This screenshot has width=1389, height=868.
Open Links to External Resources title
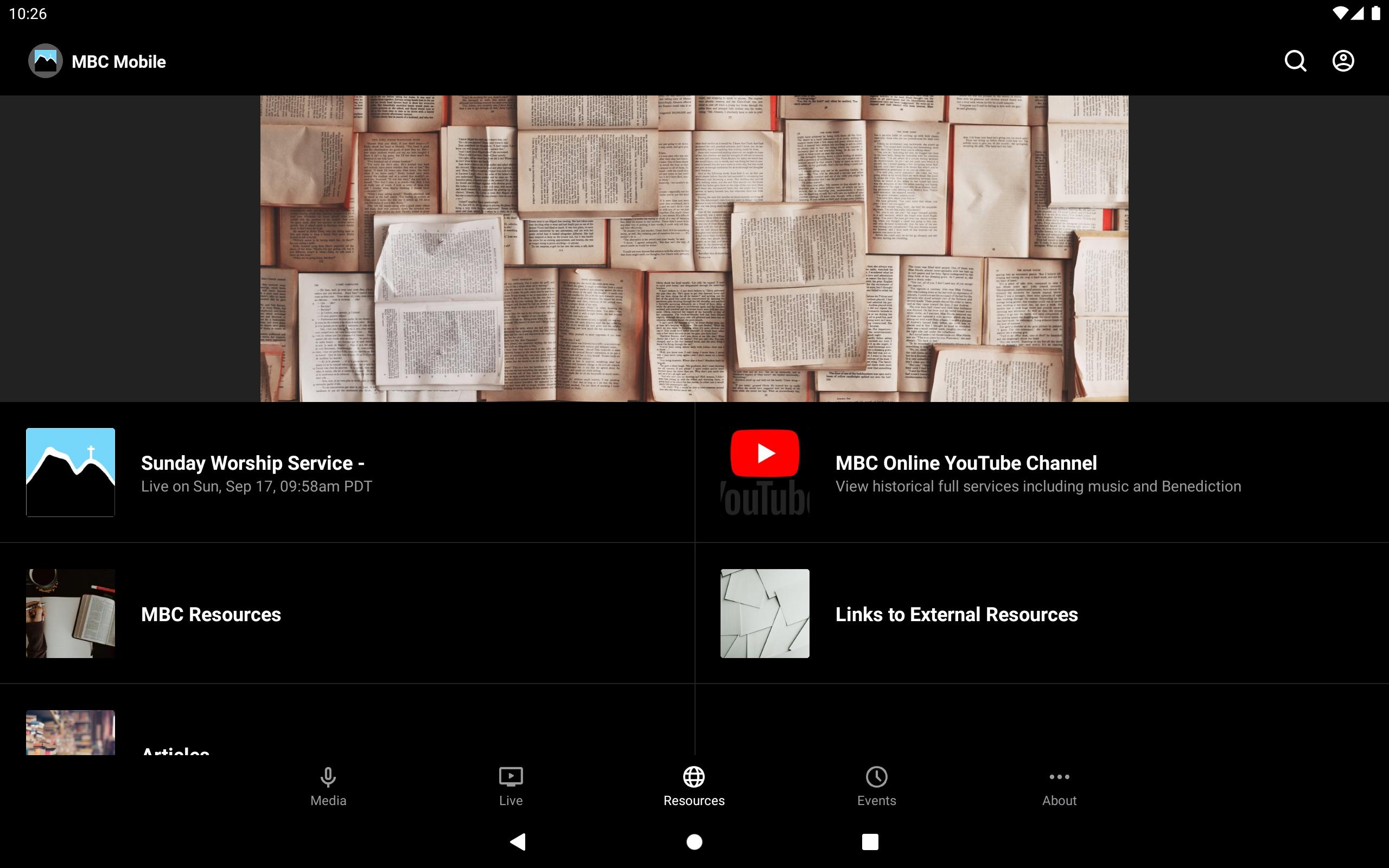point(956,614)
